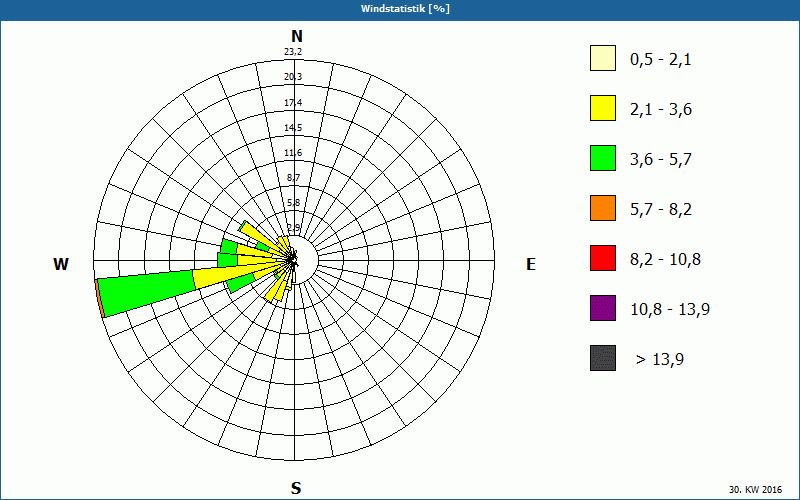Click the E compass label
The height and width of the screenshot is (500, 800).
[531, 264]
